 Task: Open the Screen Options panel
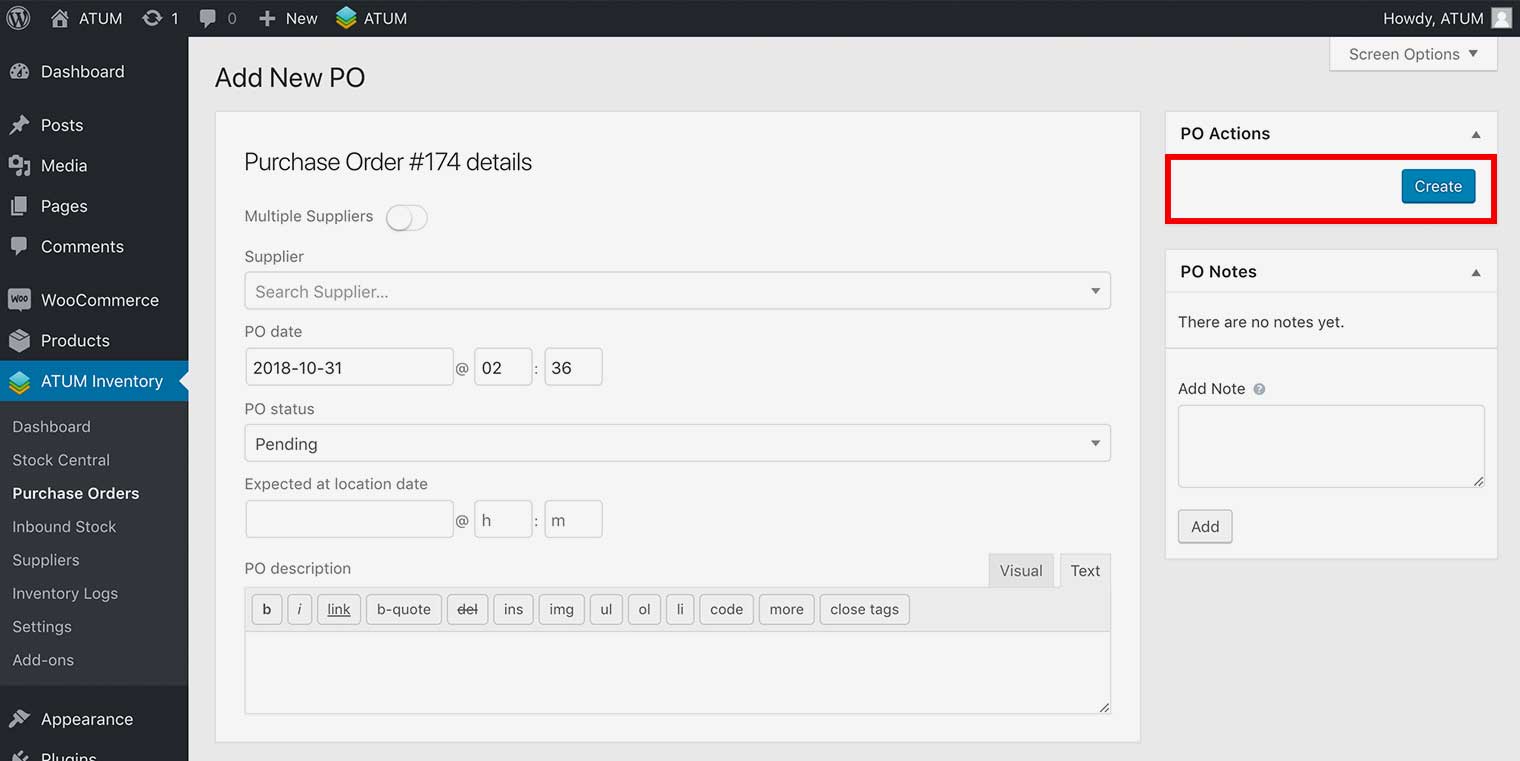(1412, 54)
